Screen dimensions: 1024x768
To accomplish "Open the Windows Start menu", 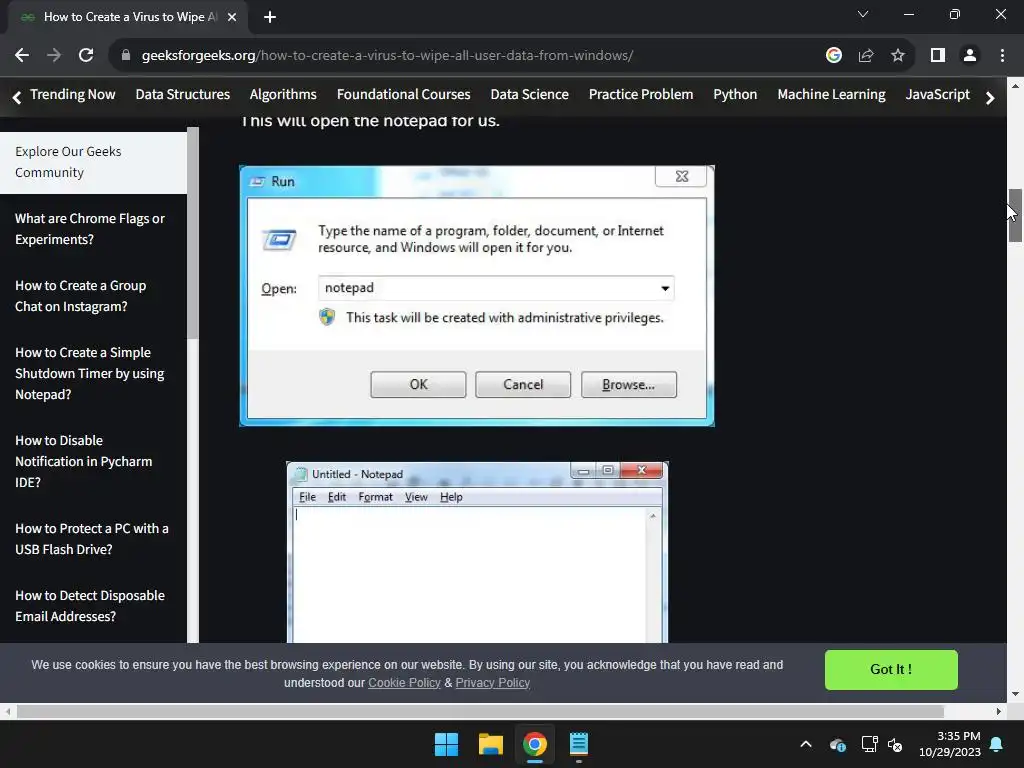I will [x=447, y=744].
